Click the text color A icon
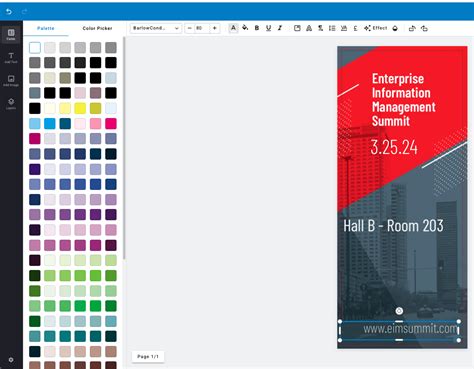 click(x=233, y=28)
